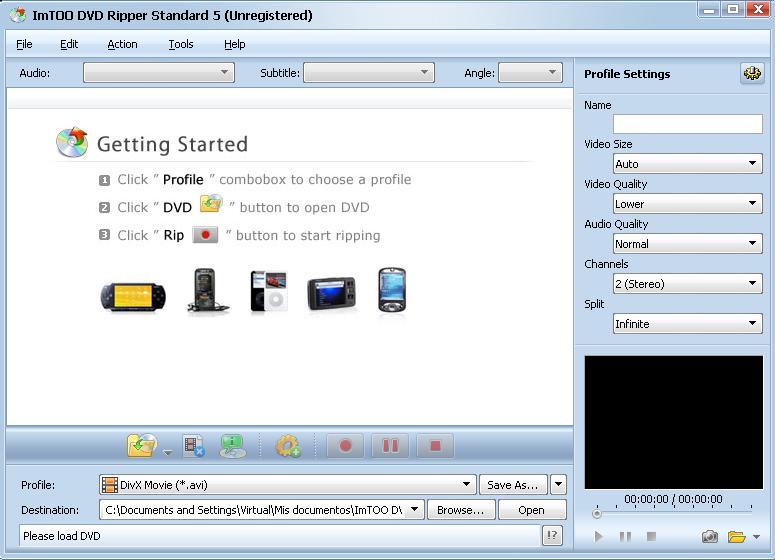The height and width of the screenshot is (560, 775).
Task: Open the Video Quality dropdown
Action: click(x=688, y=204)
